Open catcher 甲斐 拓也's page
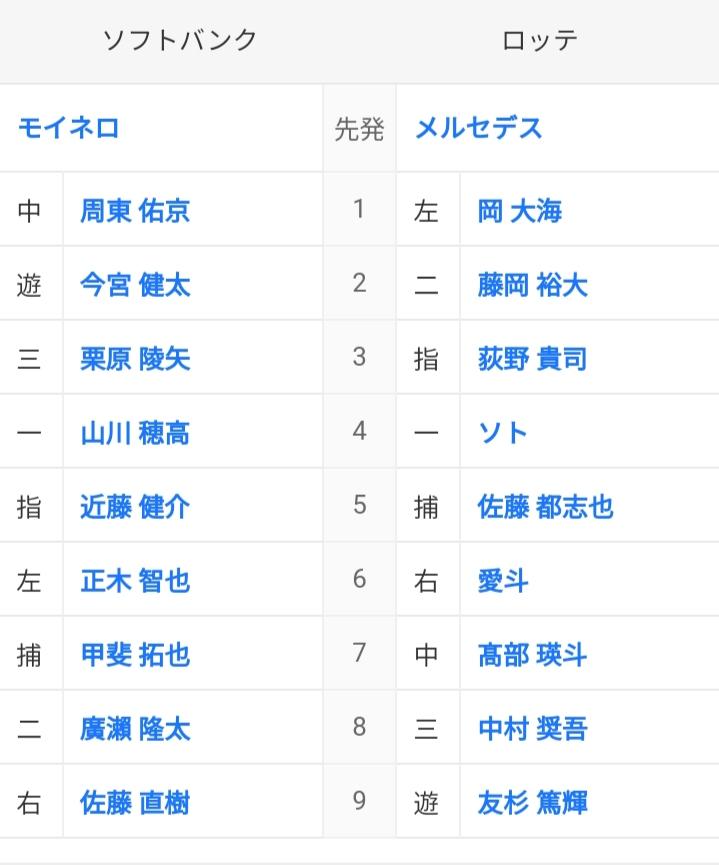 [x=135, y=654]
